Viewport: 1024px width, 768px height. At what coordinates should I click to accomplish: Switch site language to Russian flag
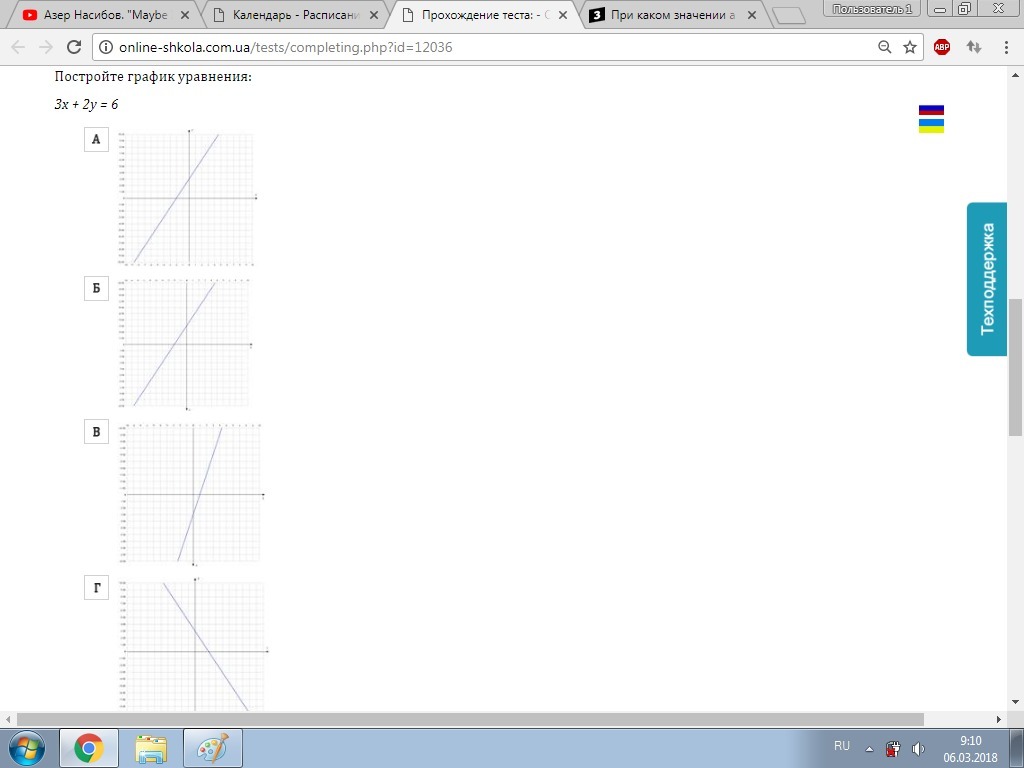pos(931,110)
